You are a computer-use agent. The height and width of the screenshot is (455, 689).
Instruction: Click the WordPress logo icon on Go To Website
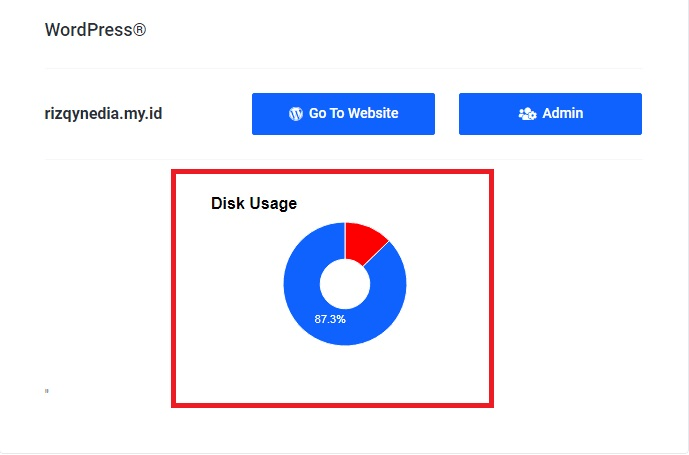(295, 114)
